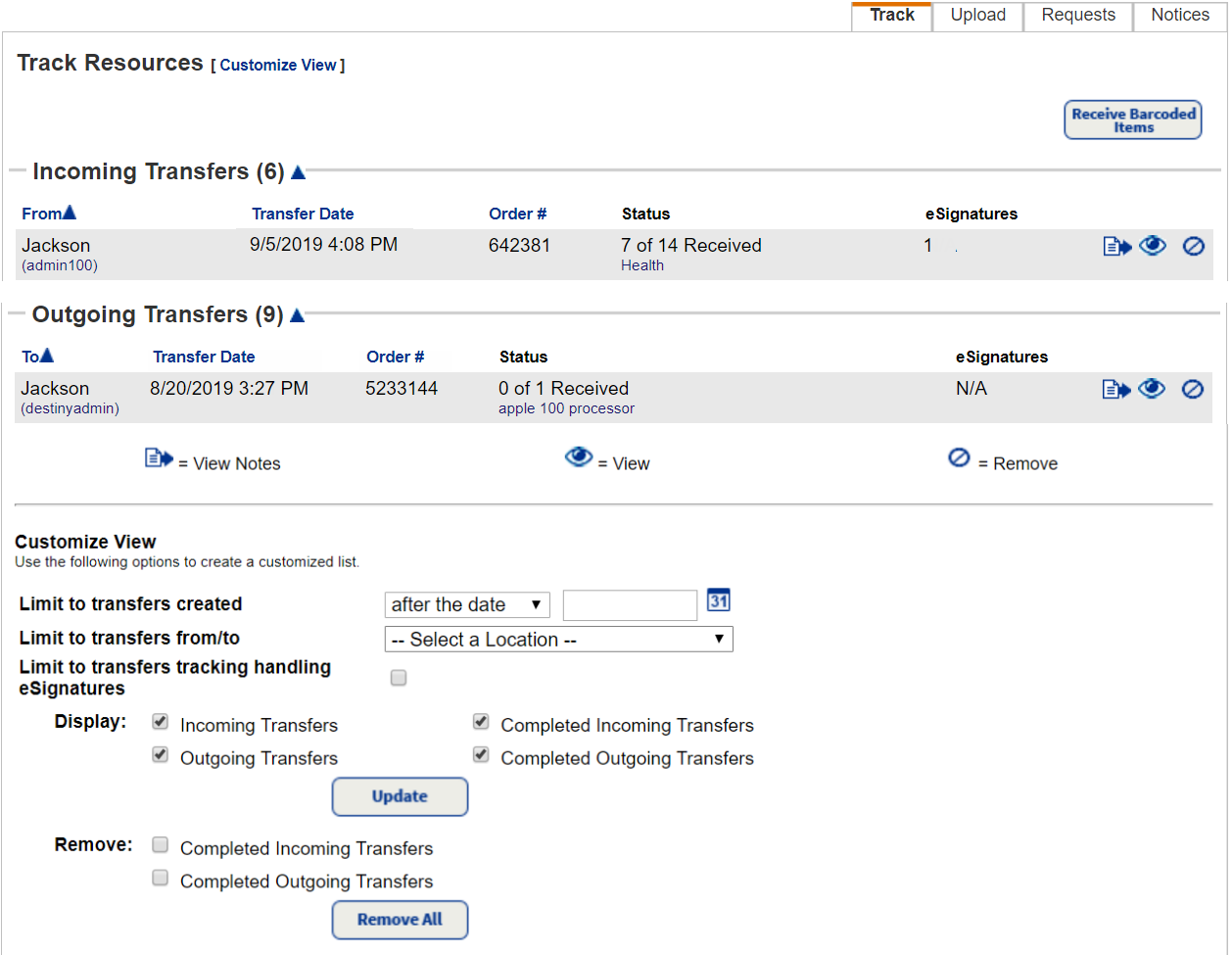1232x955 pixels.
Task: Open Customize View link
Action: (278, 65)
